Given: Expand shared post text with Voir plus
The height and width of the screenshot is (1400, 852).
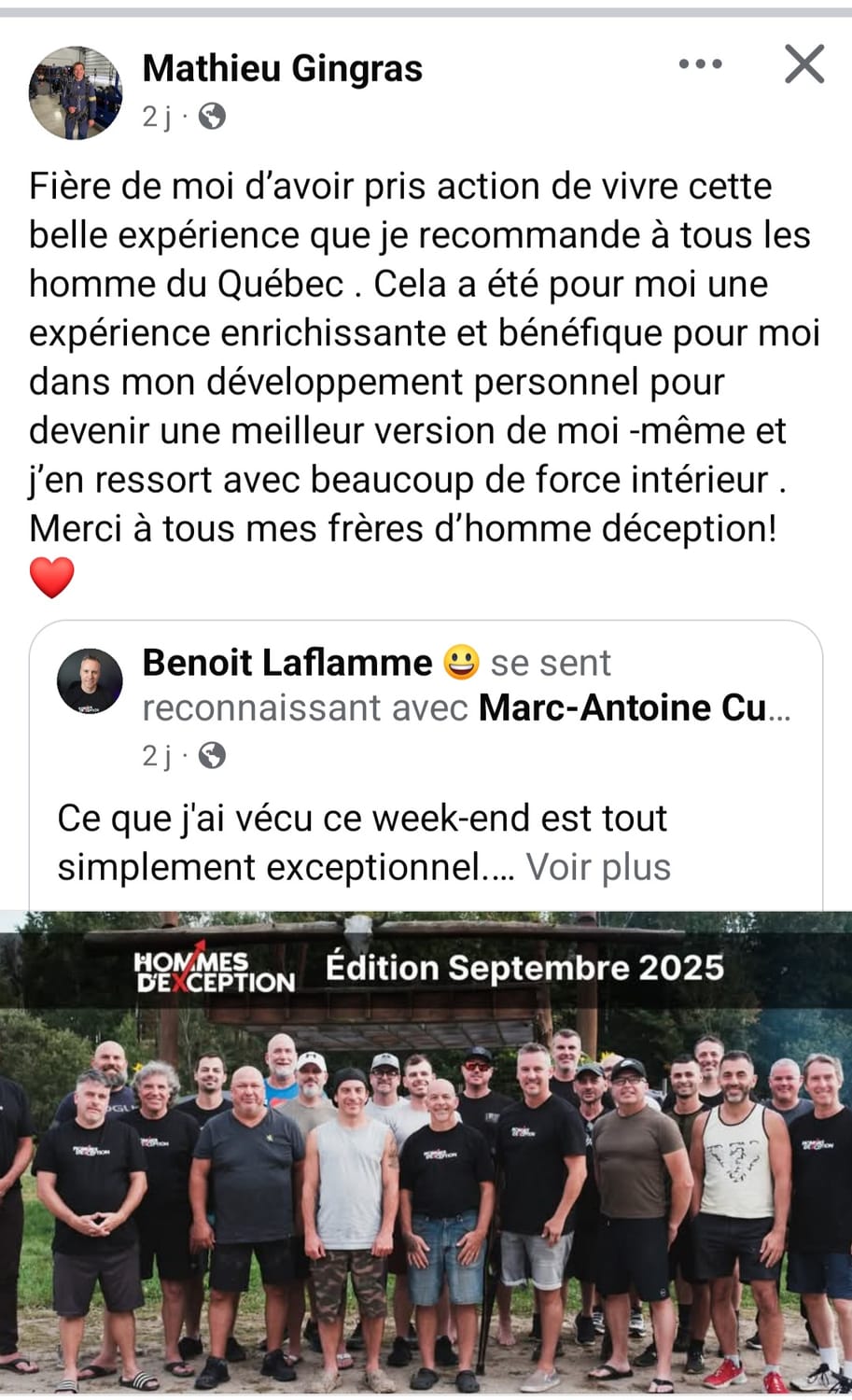Looking at the screenshot, I should click(598, 867).
